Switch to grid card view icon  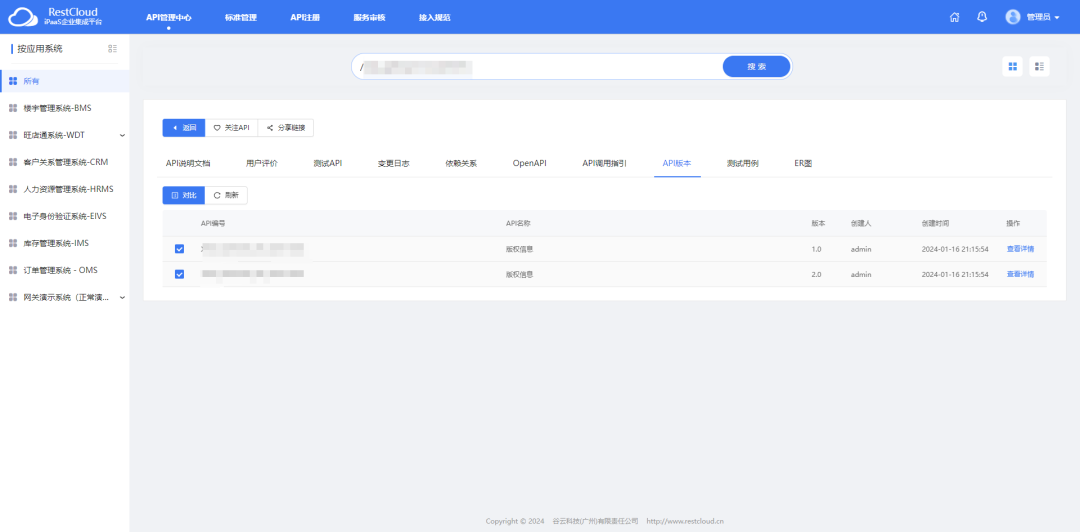pyautogui.click(x=1013, y=66)
